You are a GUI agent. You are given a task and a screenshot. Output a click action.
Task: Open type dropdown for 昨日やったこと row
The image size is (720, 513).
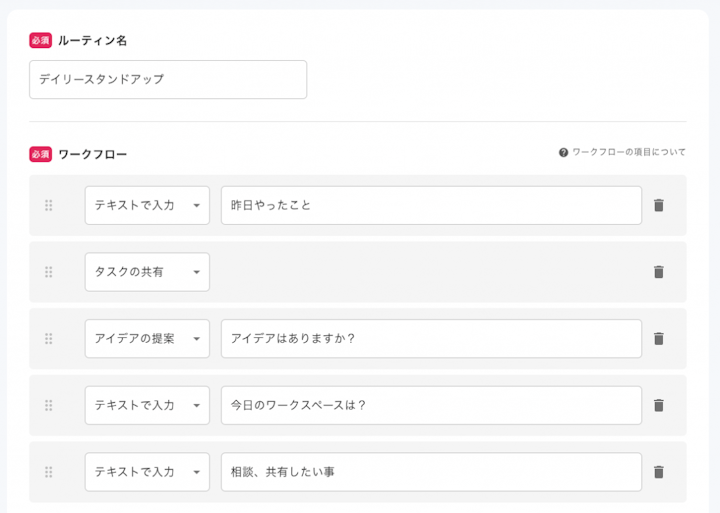point(147,205)
